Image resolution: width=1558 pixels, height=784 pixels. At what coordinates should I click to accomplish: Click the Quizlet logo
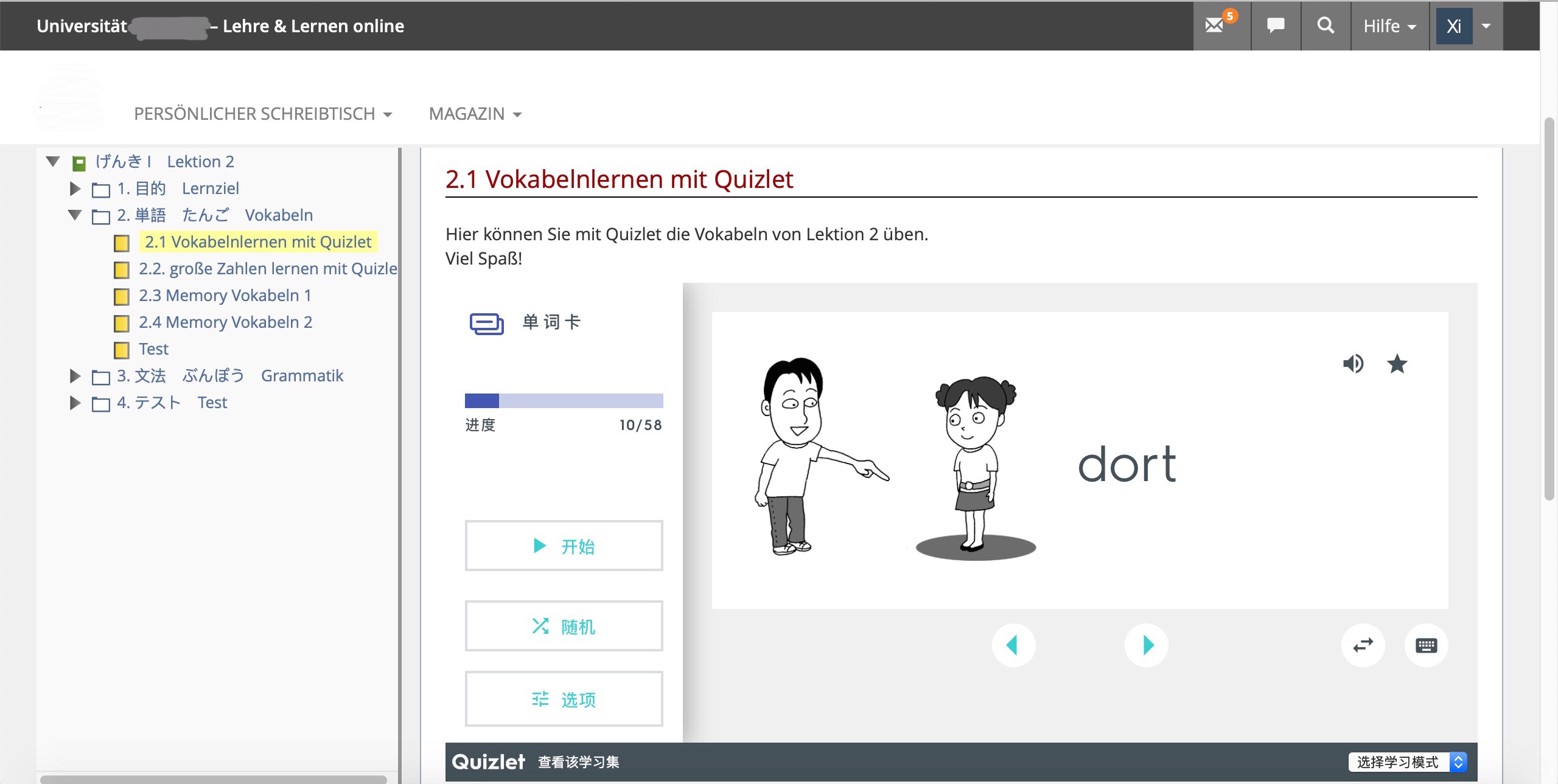(x=488, y=762)
